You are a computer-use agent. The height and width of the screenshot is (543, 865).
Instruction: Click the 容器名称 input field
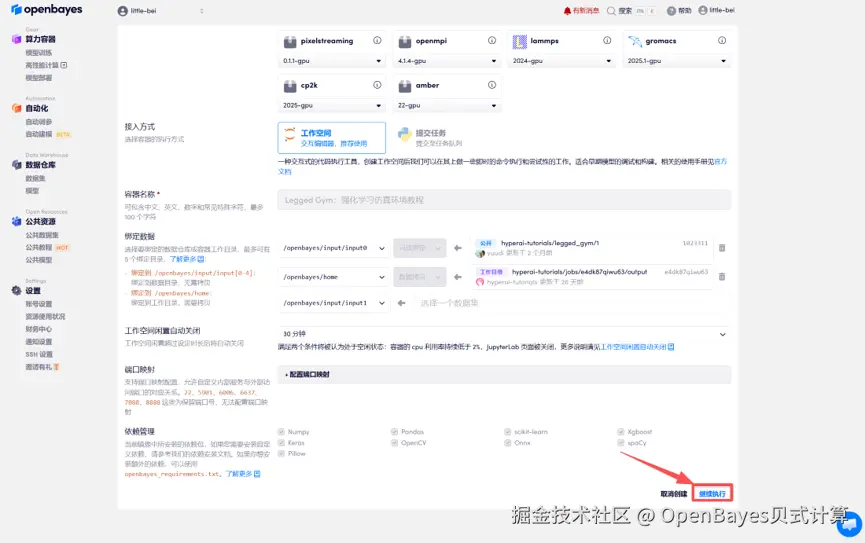[504, 200]
